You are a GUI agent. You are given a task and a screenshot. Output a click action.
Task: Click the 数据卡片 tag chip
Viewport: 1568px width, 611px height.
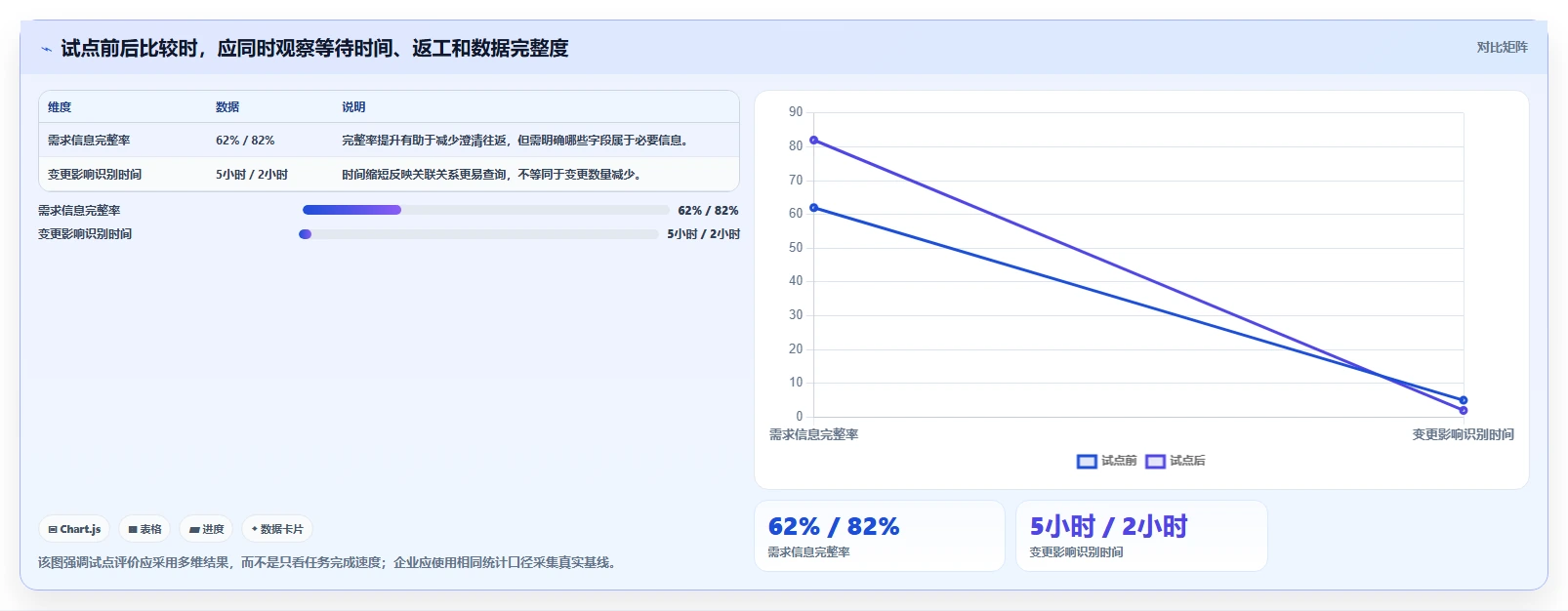click(x=277, y=529)
